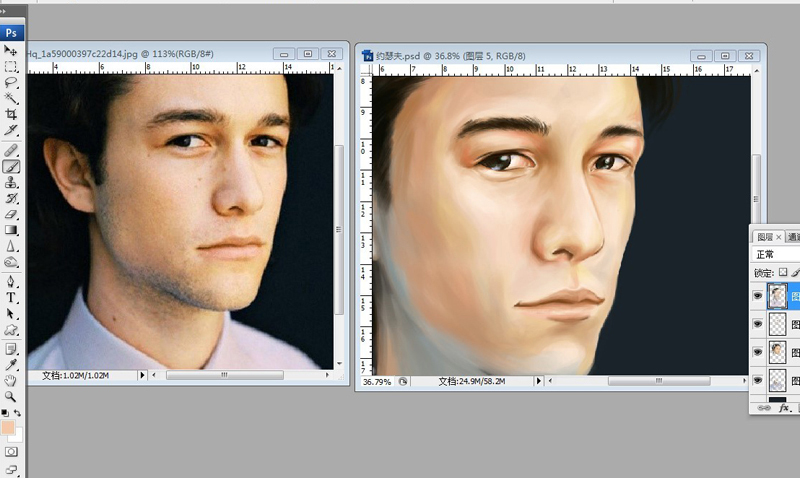This screenshot has height=478, width=800.
Task: Select the Type tool
Action: [x=10, y=297]
